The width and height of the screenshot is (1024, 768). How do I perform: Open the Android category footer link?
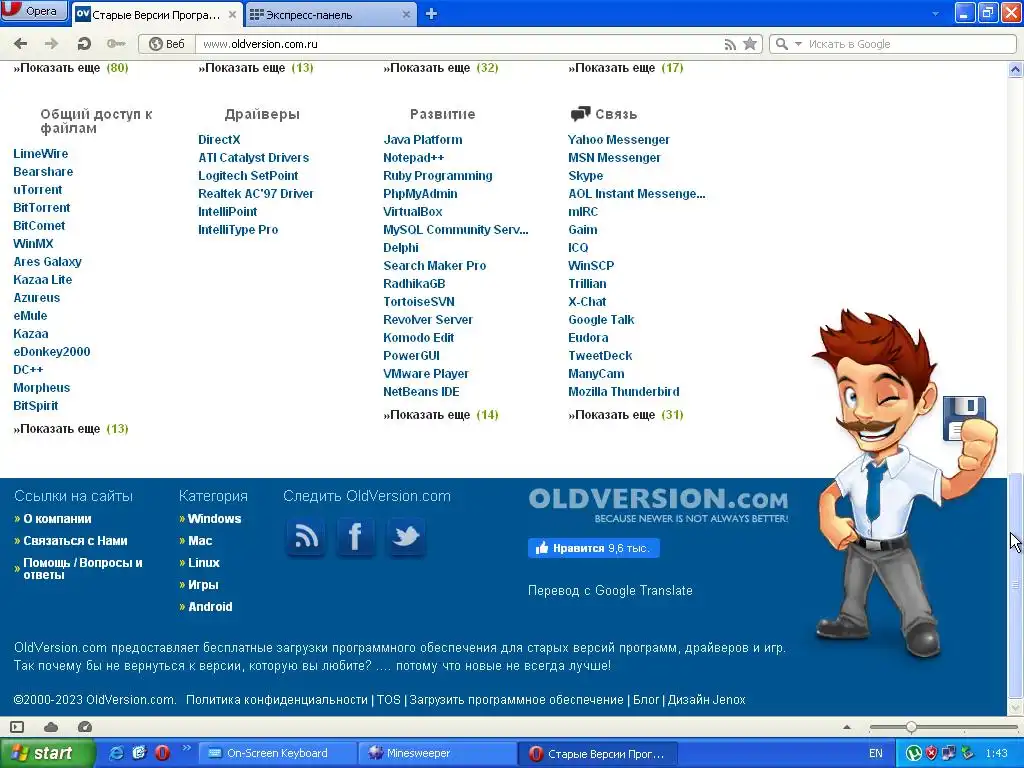(210, 607)
